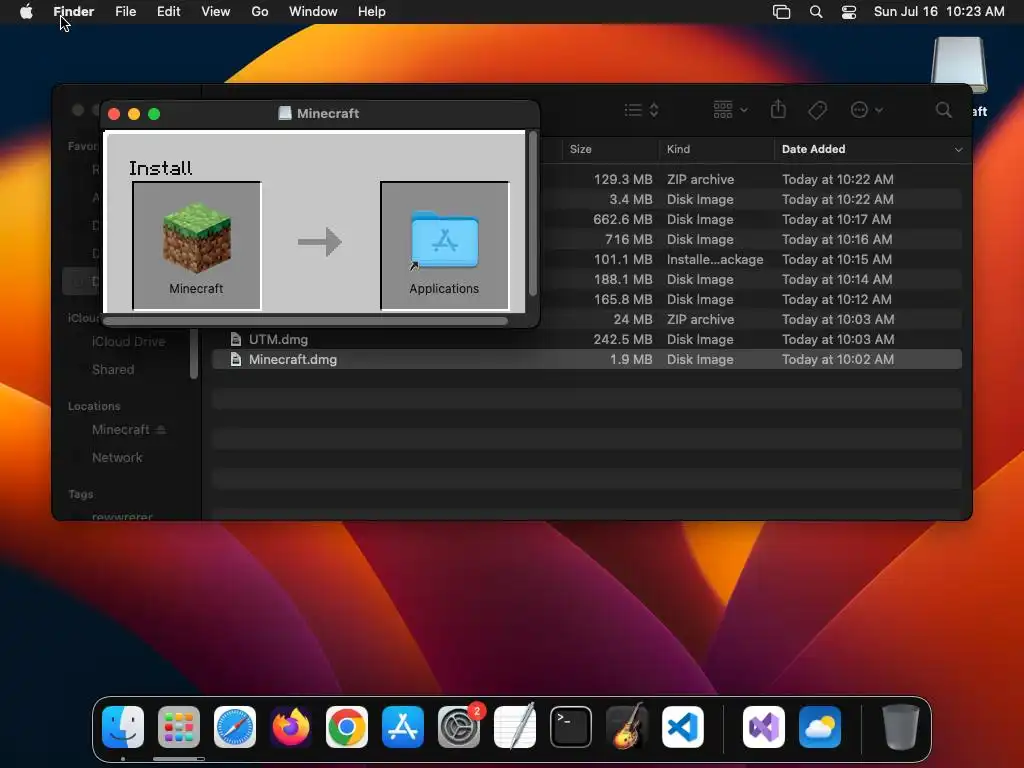Image resolution: width=1024 pixels, height=768 pixels.
Task: Open the App Store from the Dock
Action: pos(403,727)
